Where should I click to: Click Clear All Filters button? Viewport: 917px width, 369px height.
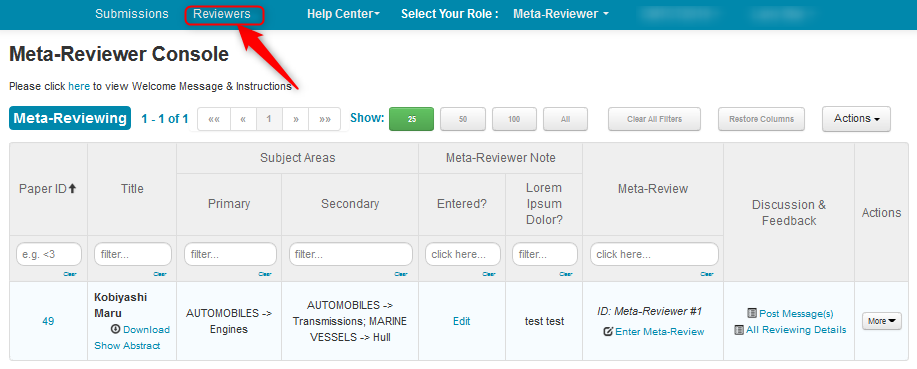click(x=654, y=119)
